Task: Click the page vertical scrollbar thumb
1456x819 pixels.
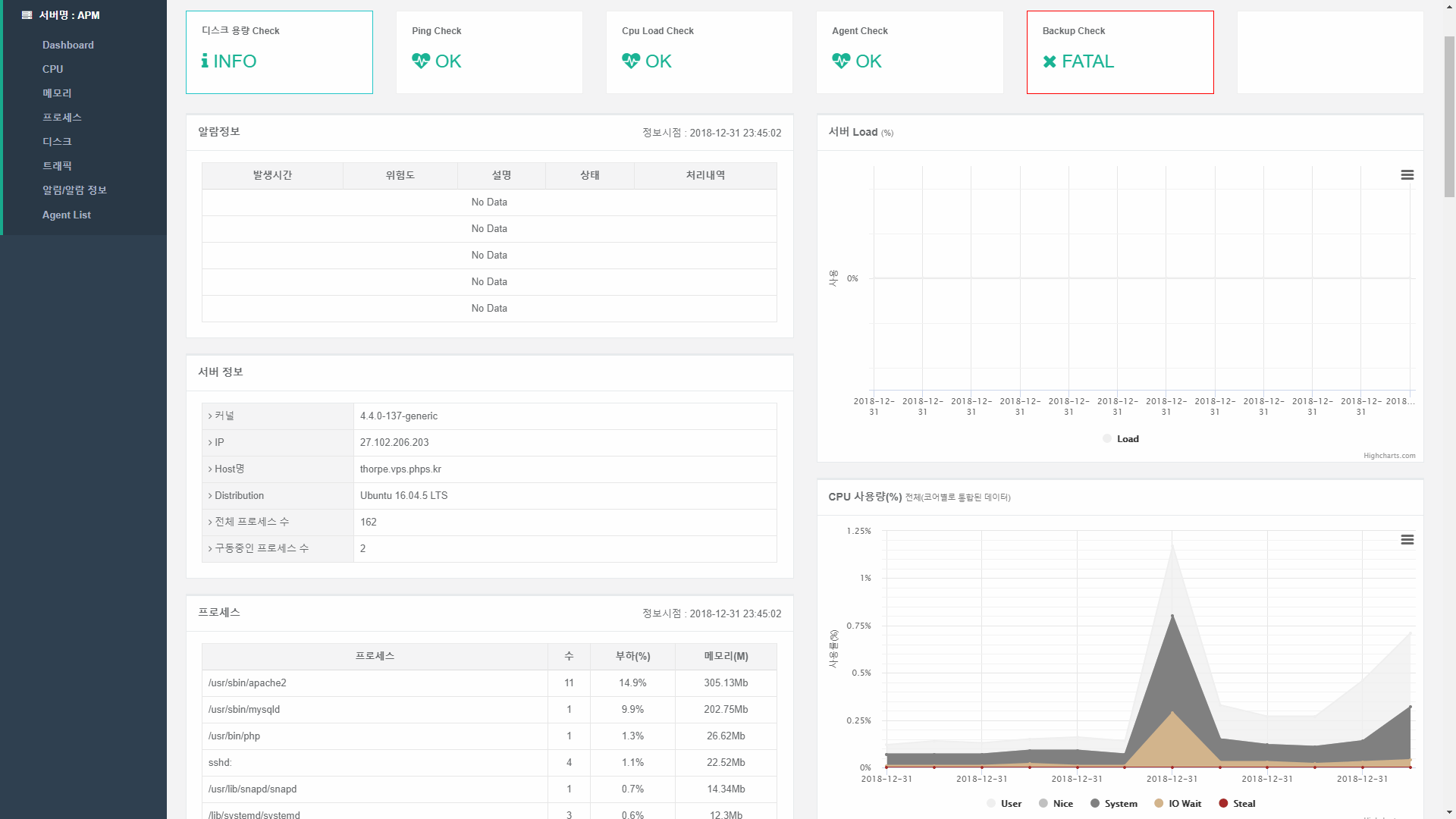Action: [1449, 116]
